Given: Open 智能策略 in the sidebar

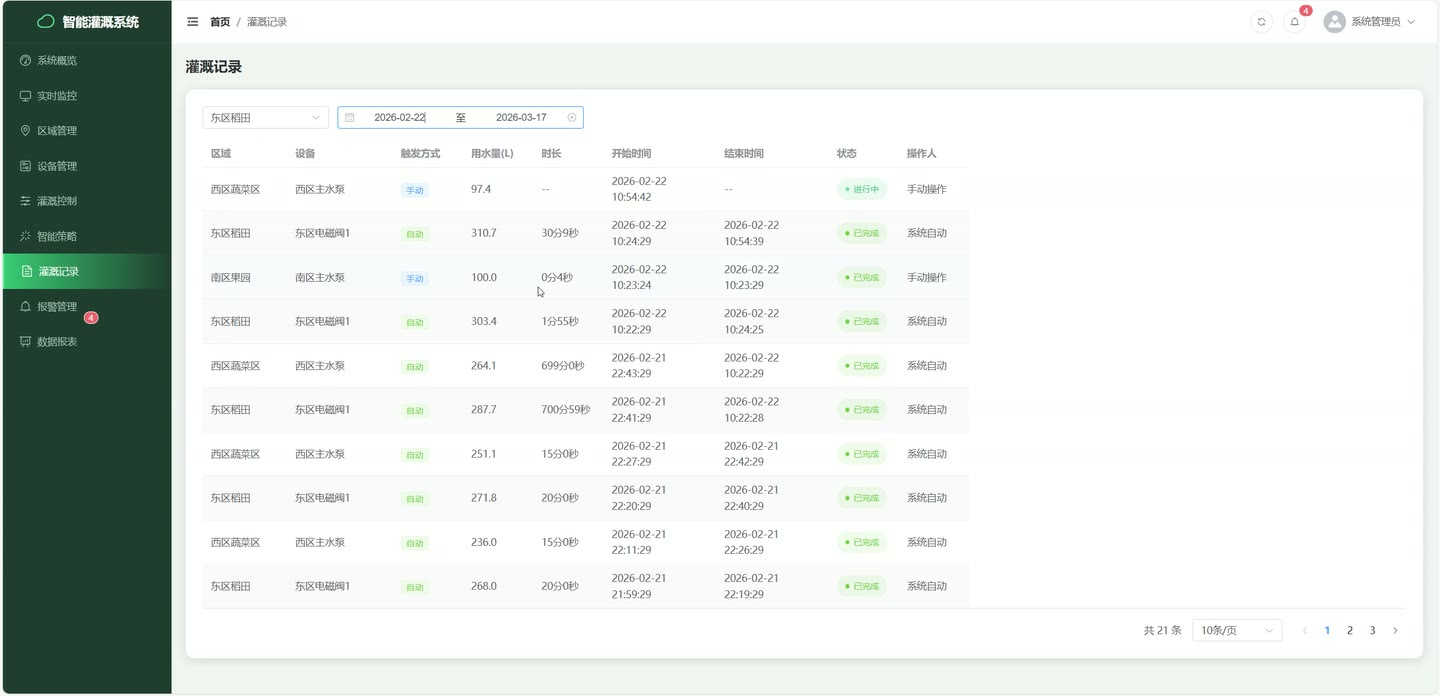Looking at the screenshot, I should click(x=86, y=236).
